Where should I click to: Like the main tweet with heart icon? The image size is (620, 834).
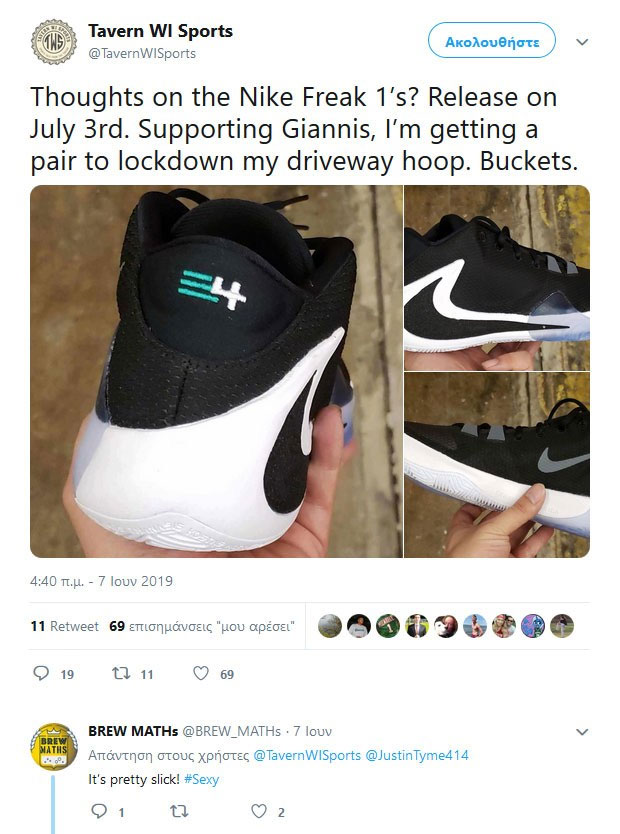tap(200, 673)
